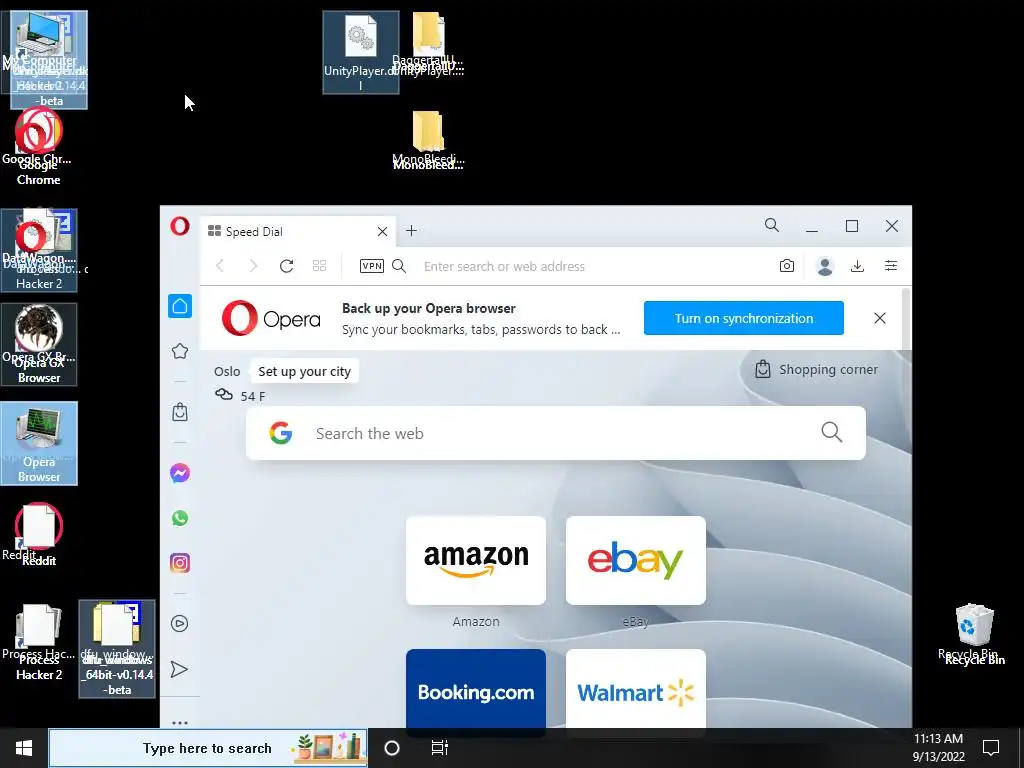Click the Cortana circle on taskbar
Screen dimensions: 1024x768
pos(392,748)
